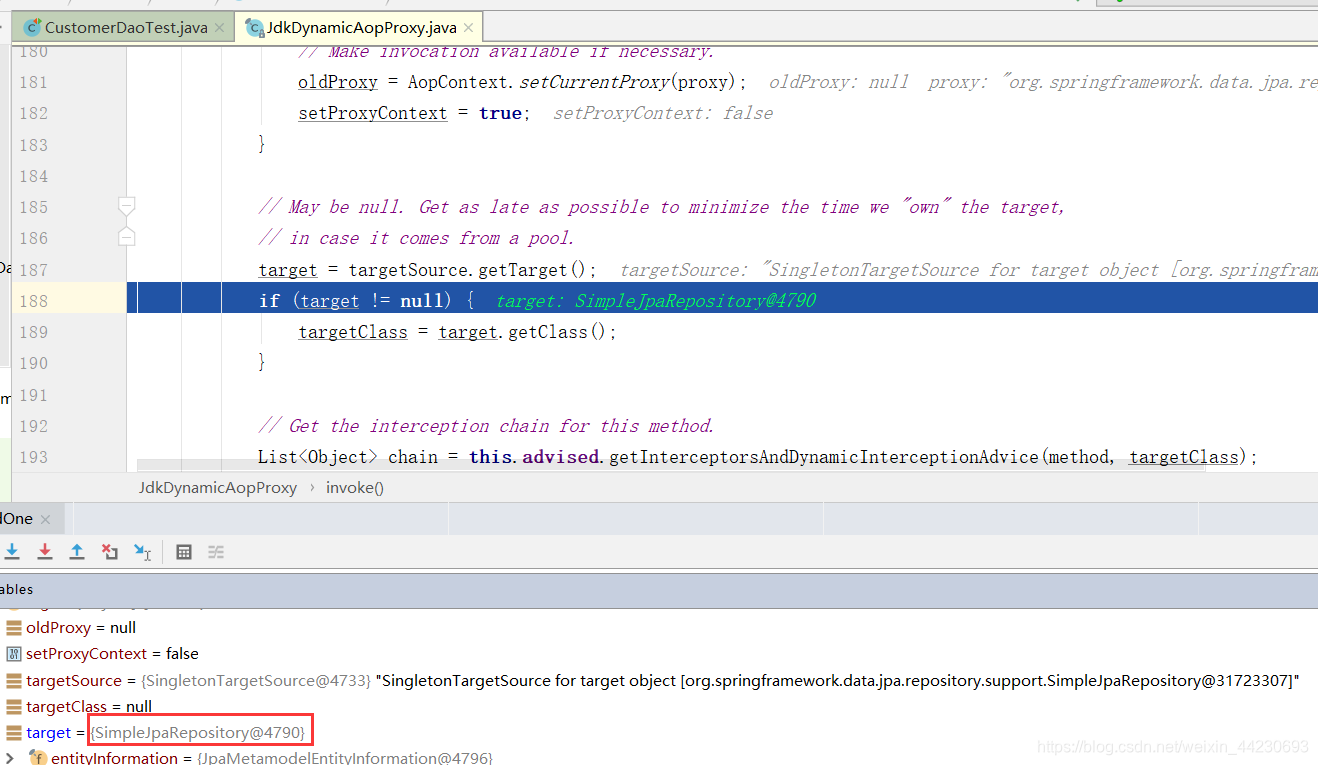
Task: Click the comment 'in case it comes from a pool'
Action: click(x=431, y=238)
